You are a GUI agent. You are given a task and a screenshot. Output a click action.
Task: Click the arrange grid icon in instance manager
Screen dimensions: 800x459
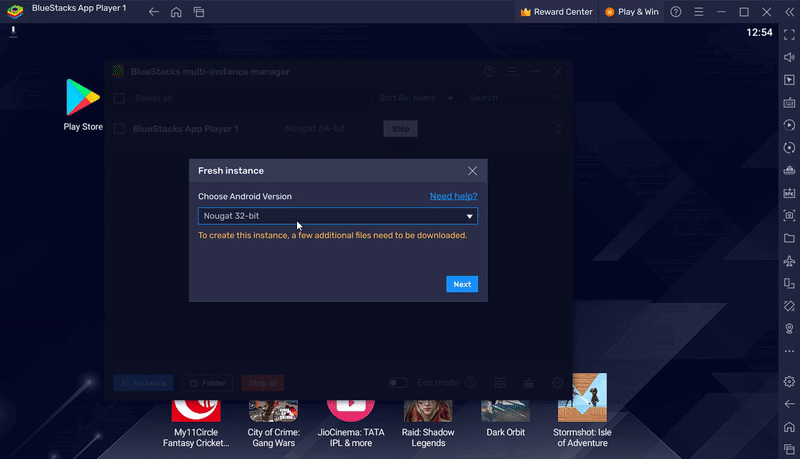500,382
